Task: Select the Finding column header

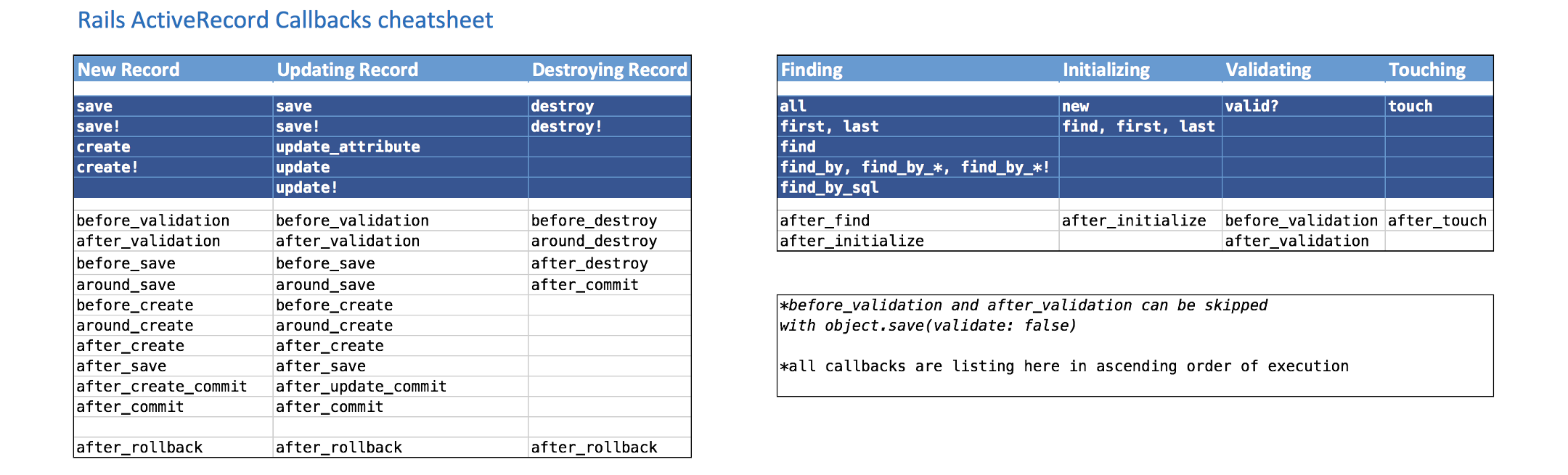Action: [x=918, y=70]
